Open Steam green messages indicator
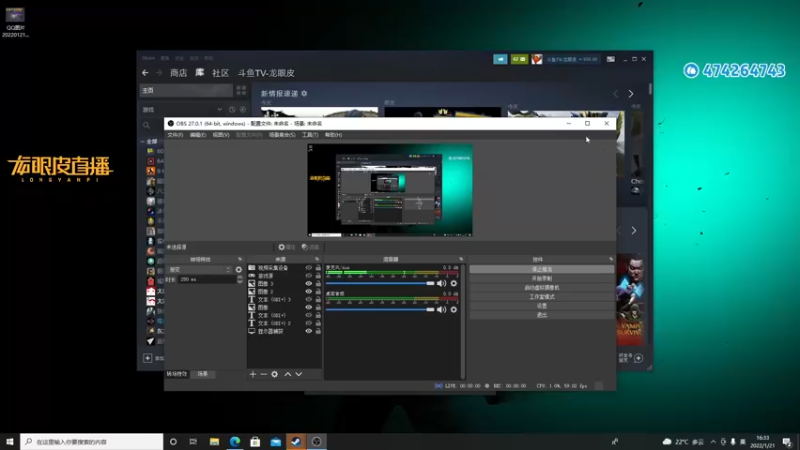 coord(519,59)
